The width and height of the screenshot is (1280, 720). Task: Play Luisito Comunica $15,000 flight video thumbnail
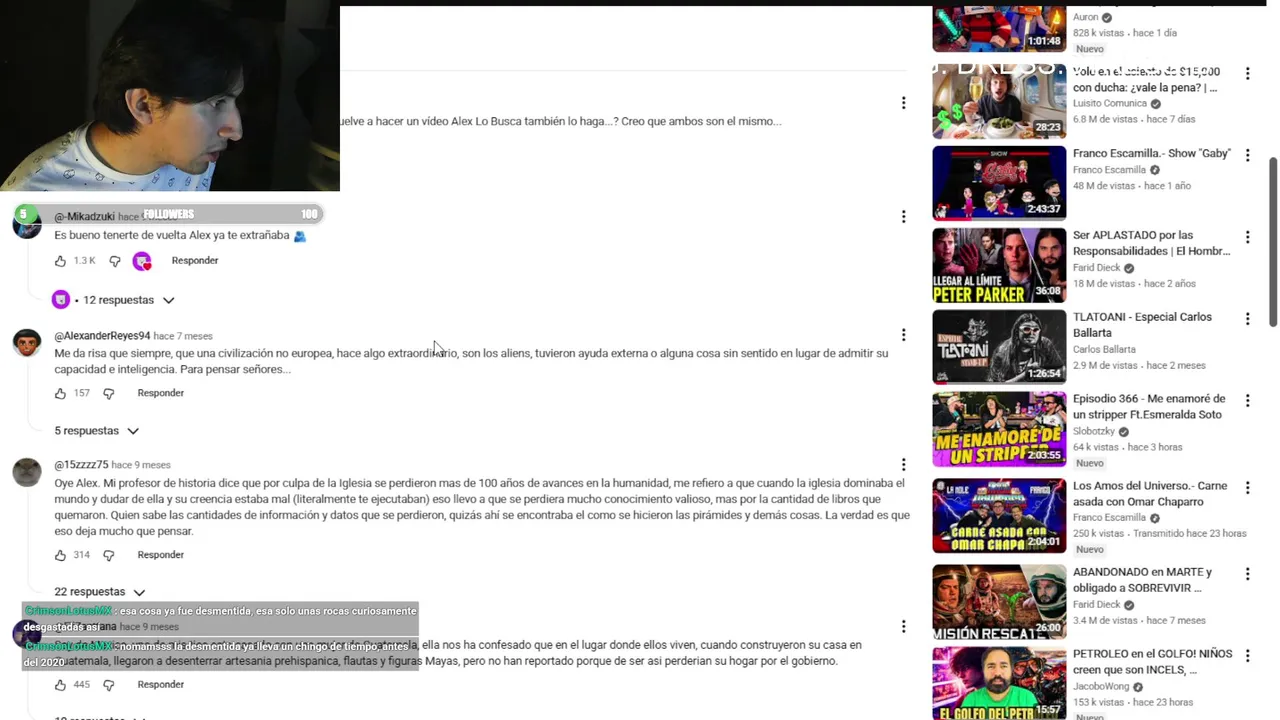tap(999, 101)
